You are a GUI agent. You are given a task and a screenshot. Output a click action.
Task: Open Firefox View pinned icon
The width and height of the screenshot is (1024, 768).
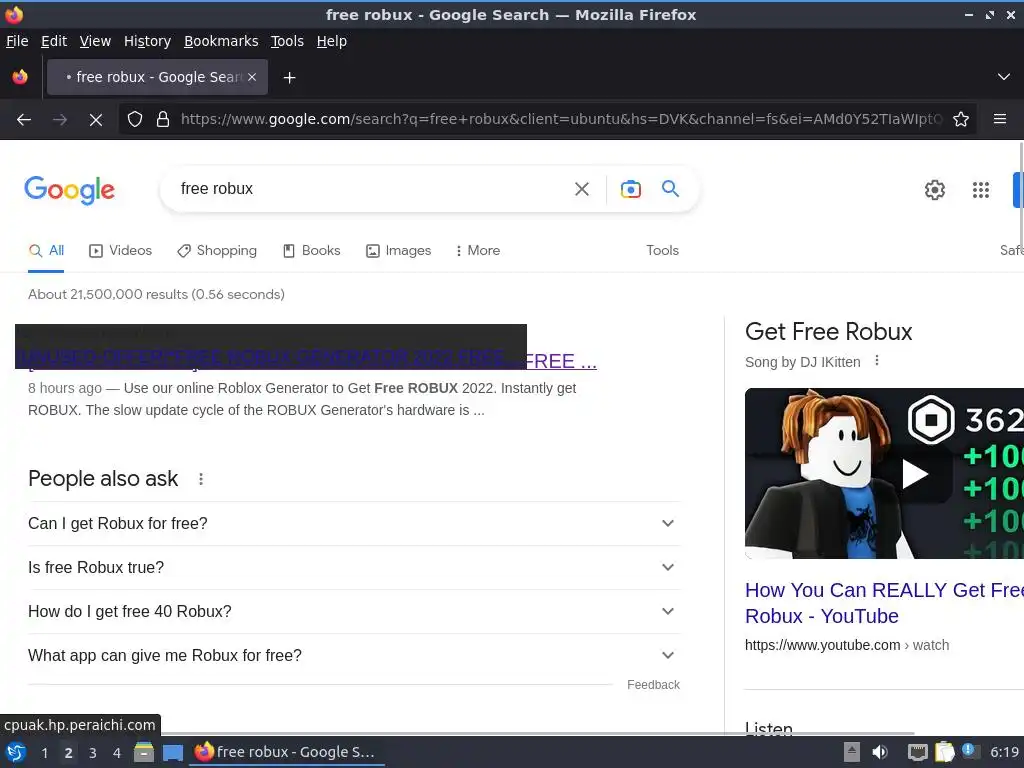coord(20,77)
